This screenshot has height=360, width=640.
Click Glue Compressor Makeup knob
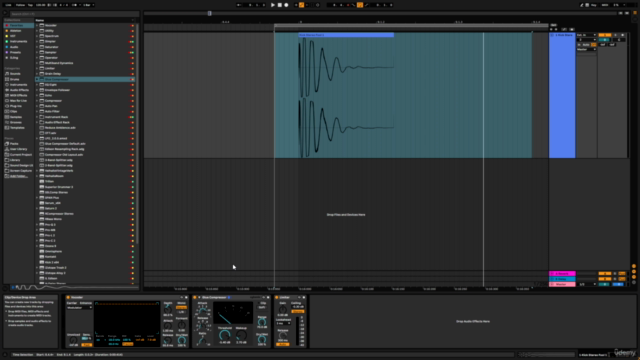241,335
